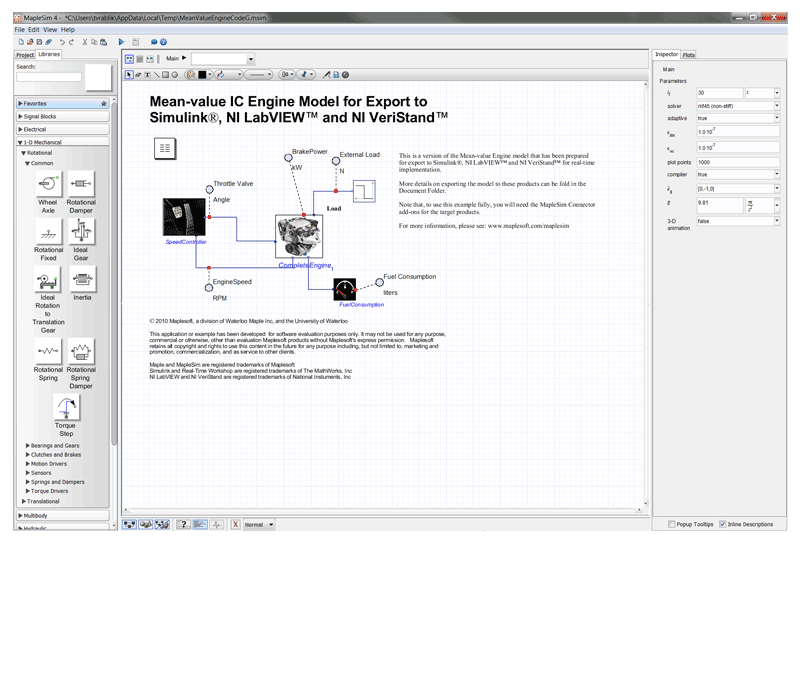Select the Rotational Damper component icon
The width and height of the screenshot is (800, 692).
[81, 184]
